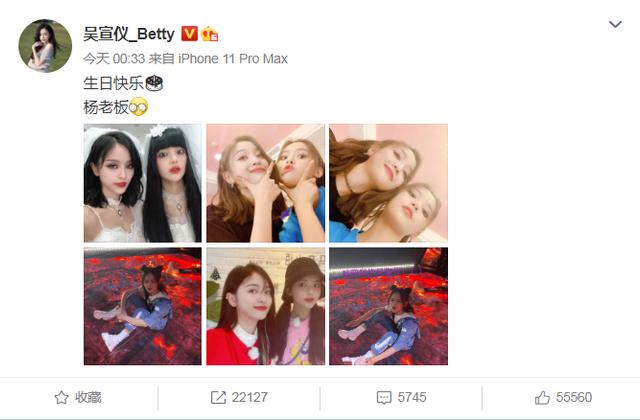
Task: Click the iPhone 11 Pro Max source link
Action: (x=233, y=59)
